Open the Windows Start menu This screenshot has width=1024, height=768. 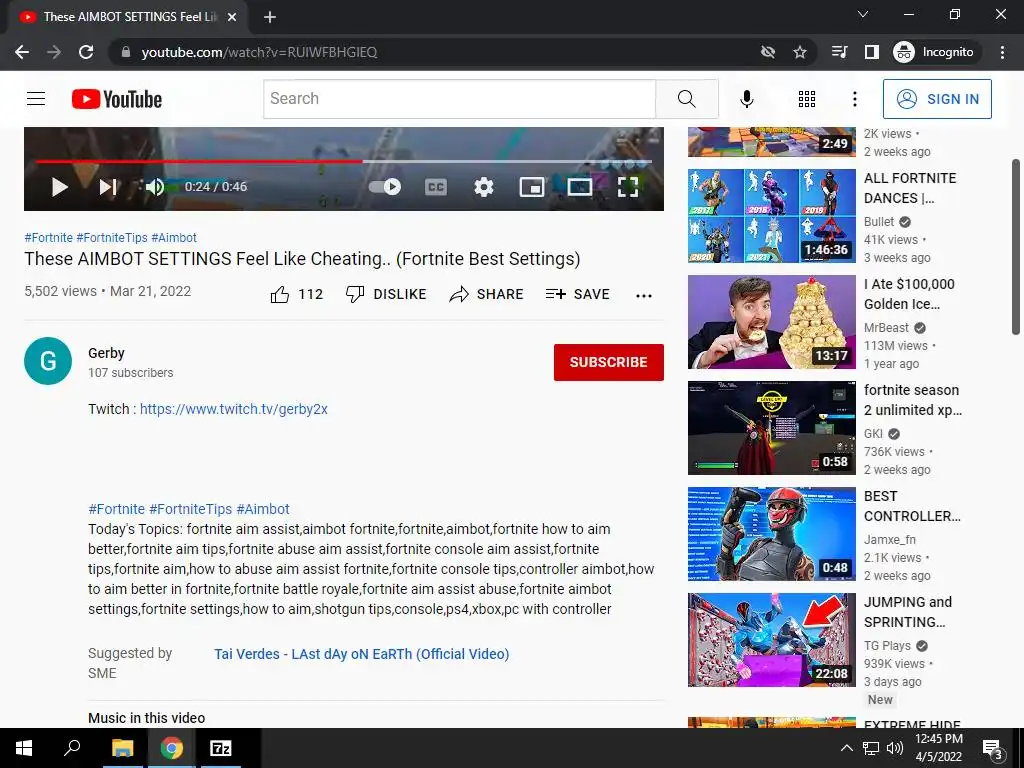24,748
